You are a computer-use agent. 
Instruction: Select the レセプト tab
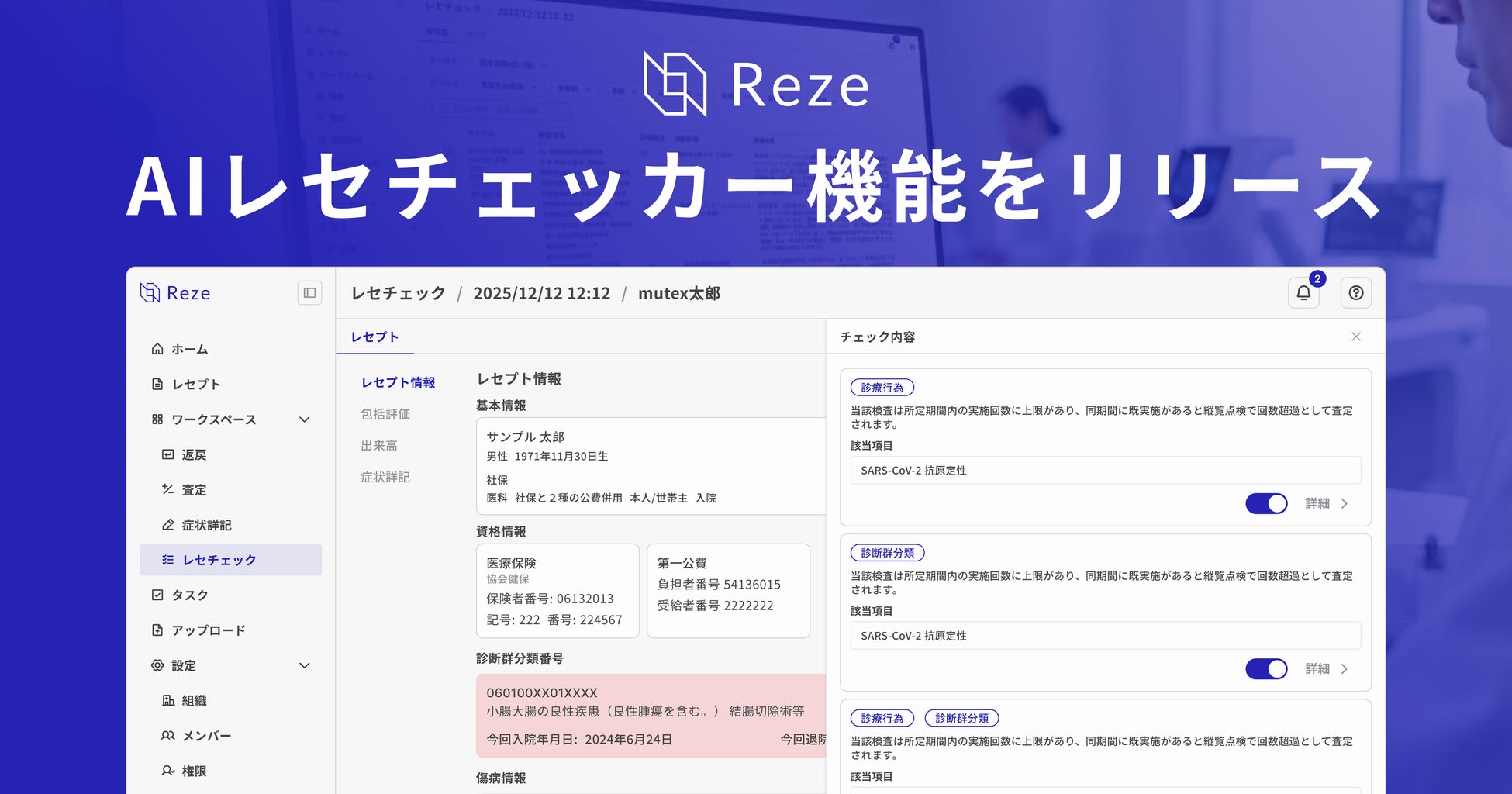pos(375,337)
